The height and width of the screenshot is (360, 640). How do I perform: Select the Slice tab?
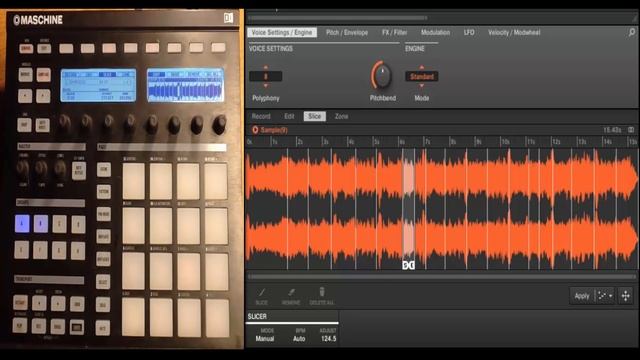click(314, 116)
